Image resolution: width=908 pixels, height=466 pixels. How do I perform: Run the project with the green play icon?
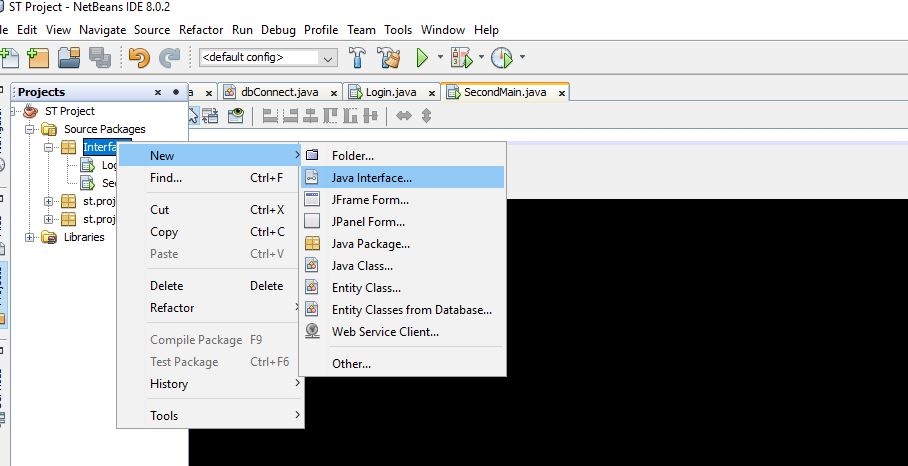coord(422,57)
